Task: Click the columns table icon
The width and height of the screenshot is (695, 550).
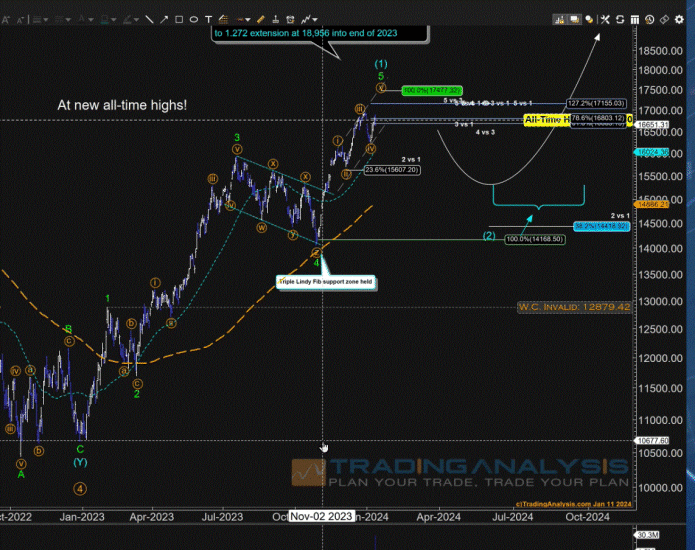Action: (x=635, y=19)
